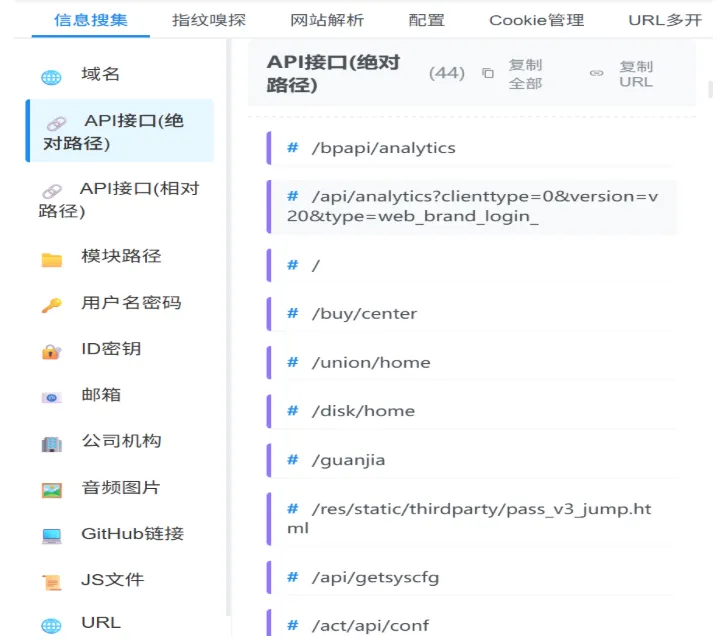Click the # link of /act/api/conf
Viewport: 725px width, 643px height.
point(293,625)
